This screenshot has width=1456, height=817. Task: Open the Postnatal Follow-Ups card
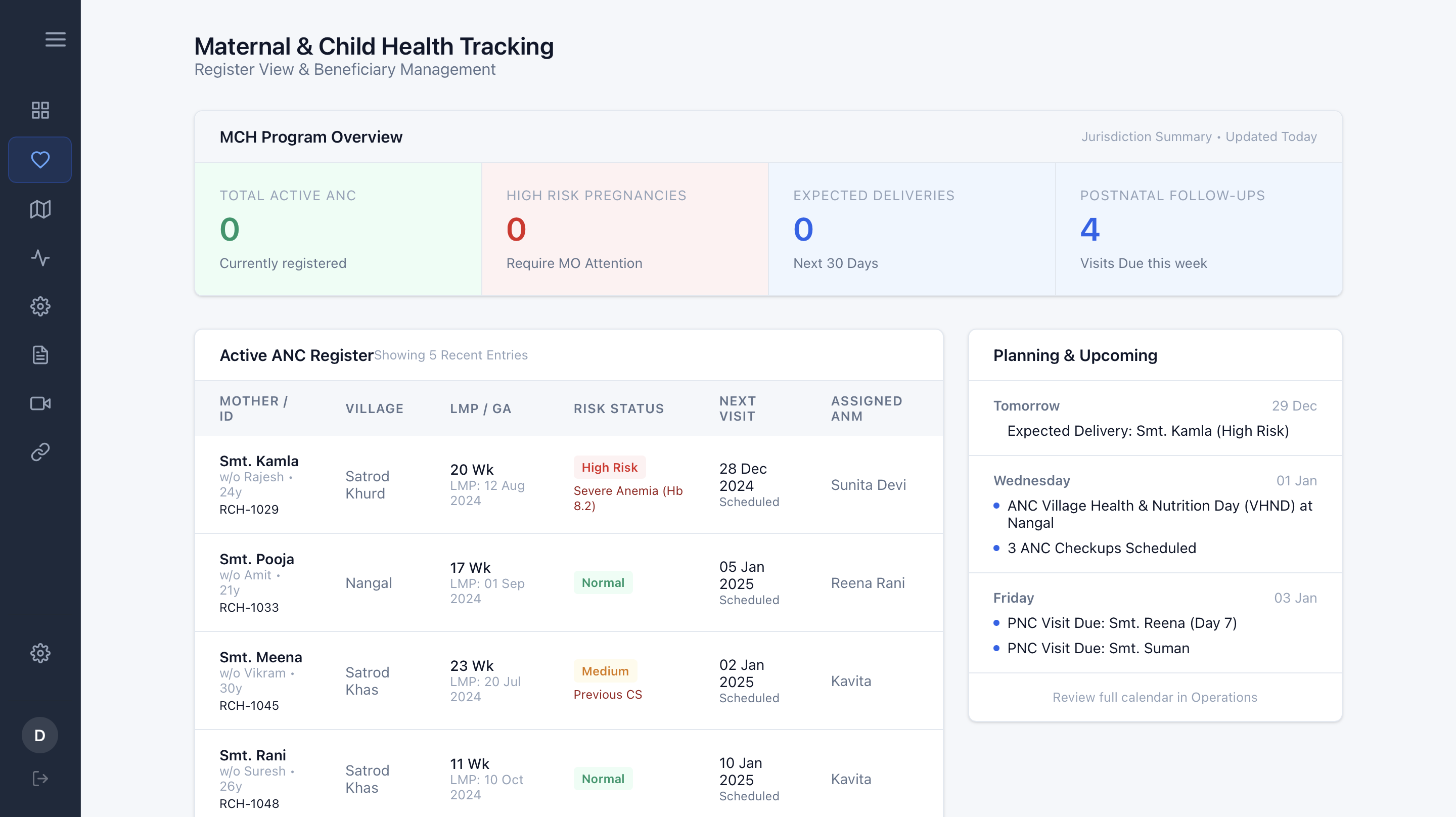point(1199,229)
